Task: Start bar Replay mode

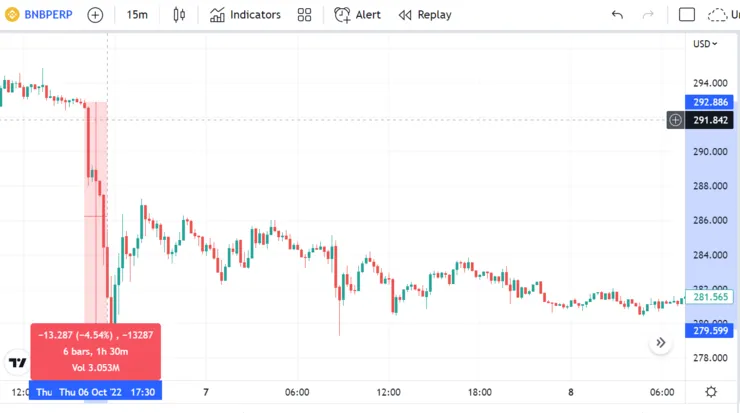Action: point(425,15)
